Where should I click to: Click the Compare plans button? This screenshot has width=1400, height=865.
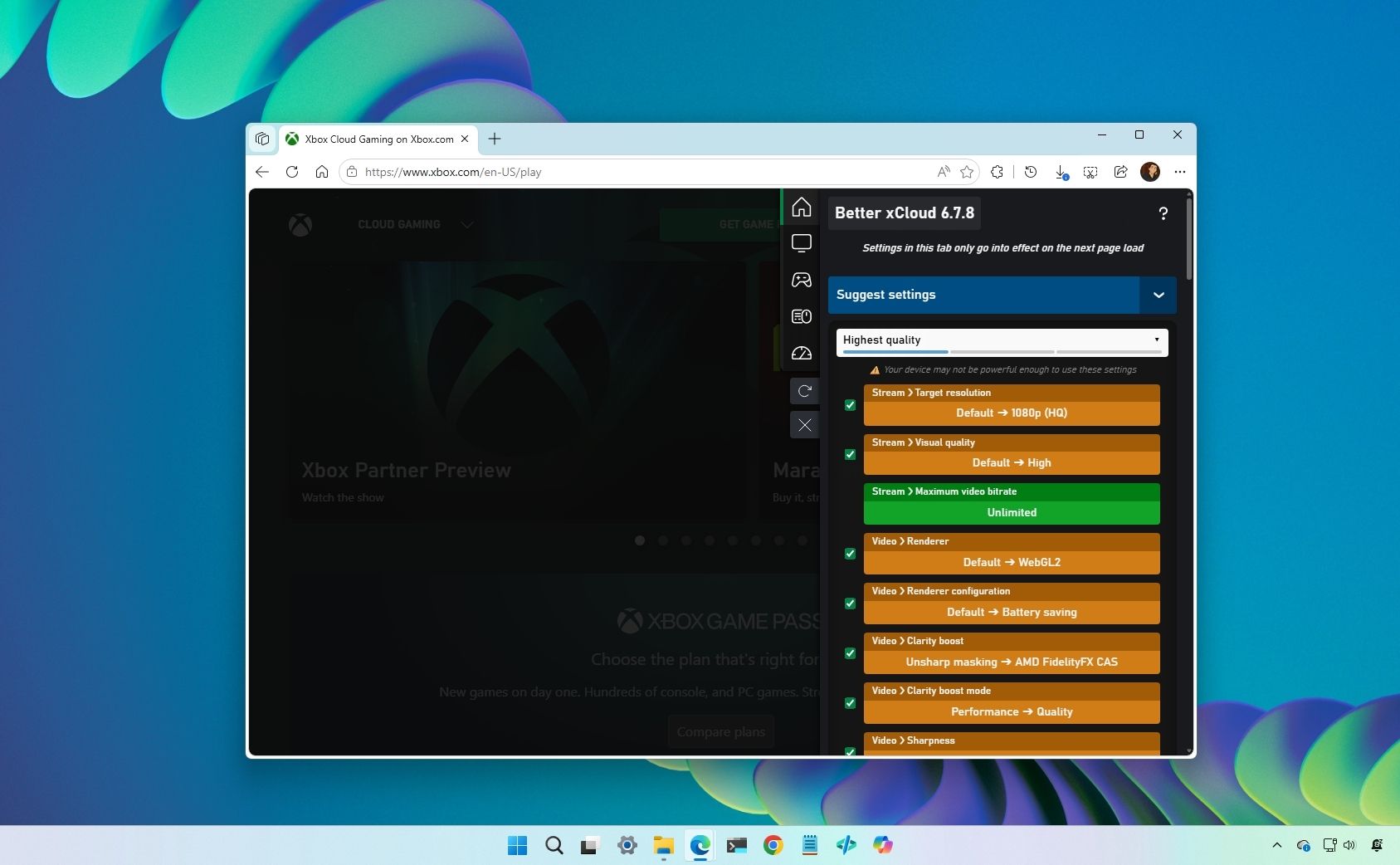point(721,732)
